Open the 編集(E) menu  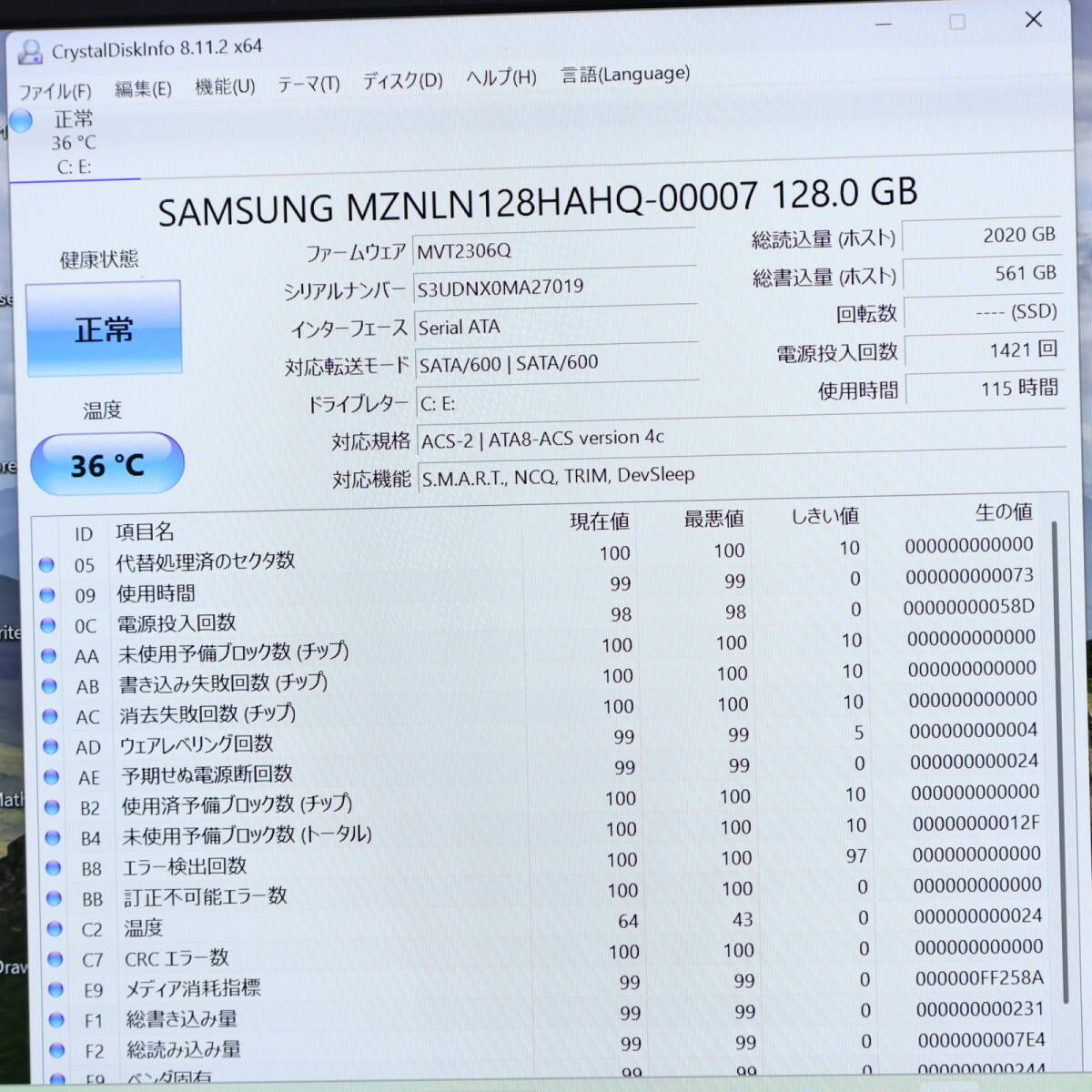pyautogui.click(x=143, y=88)
